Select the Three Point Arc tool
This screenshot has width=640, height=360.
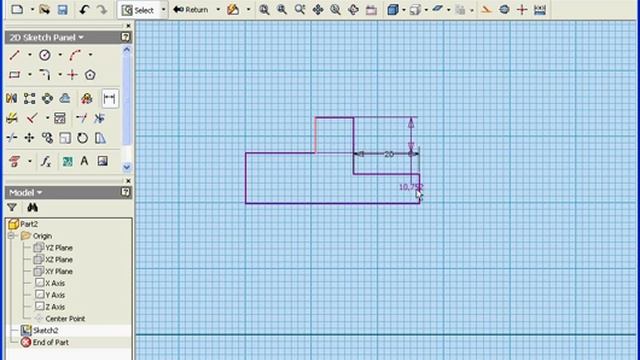(75, 55)
